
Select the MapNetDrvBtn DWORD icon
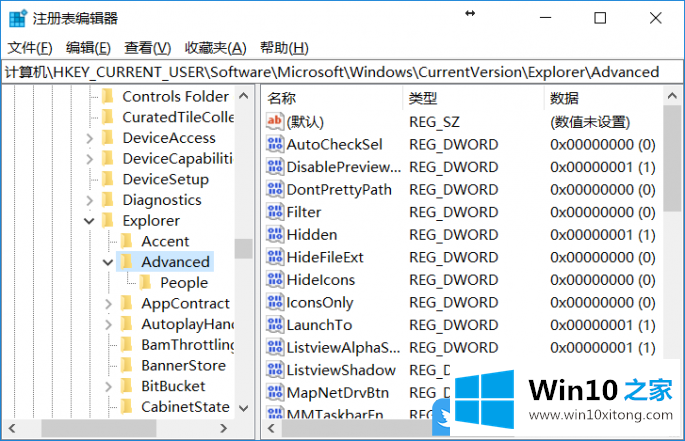(274, 392)
